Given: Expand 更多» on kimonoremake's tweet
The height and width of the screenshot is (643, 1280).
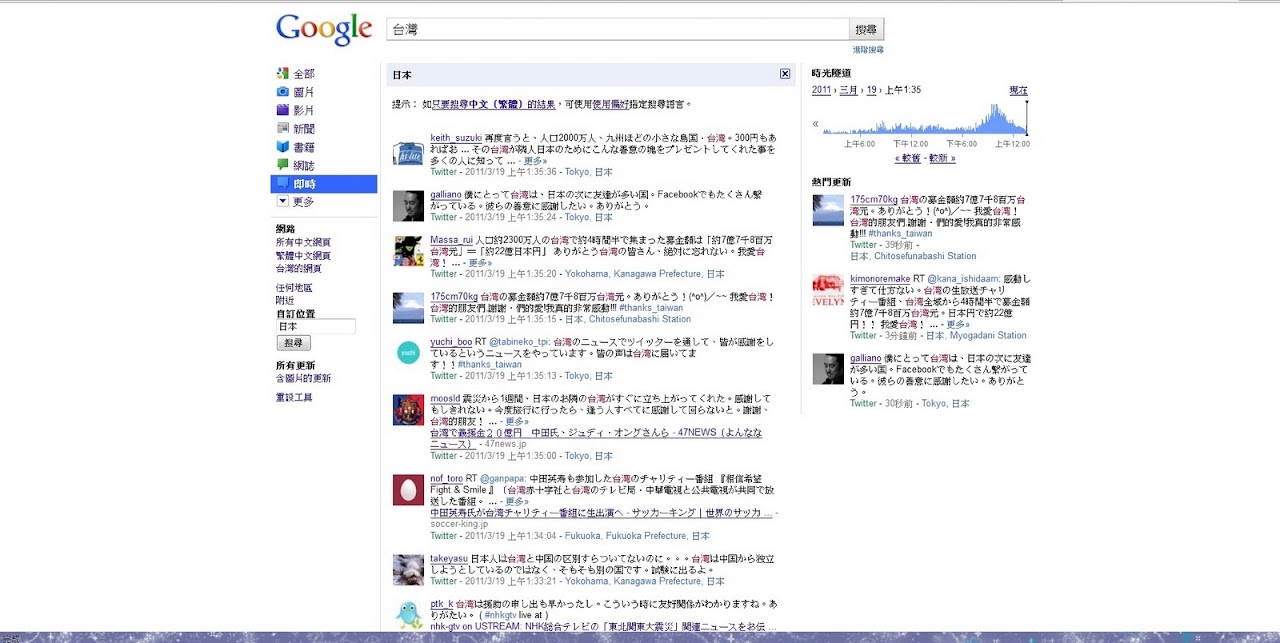Looking at the screenshot, I should pos(956,325).
